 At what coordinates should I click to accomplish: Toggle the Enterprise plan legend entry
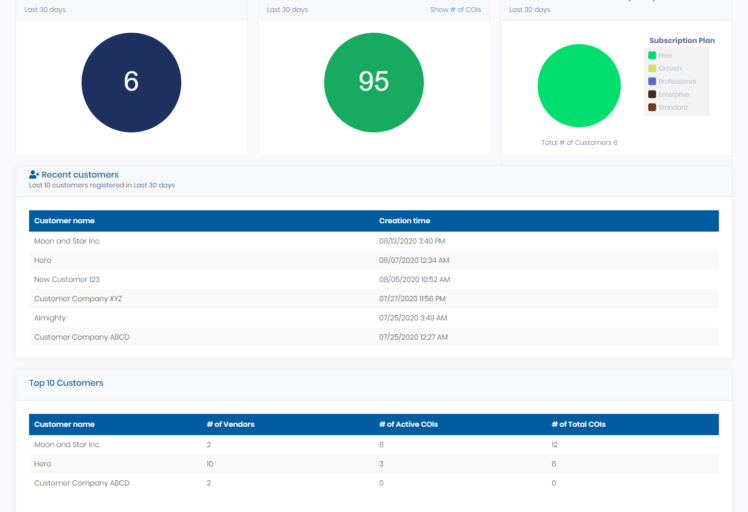(652, 94)
